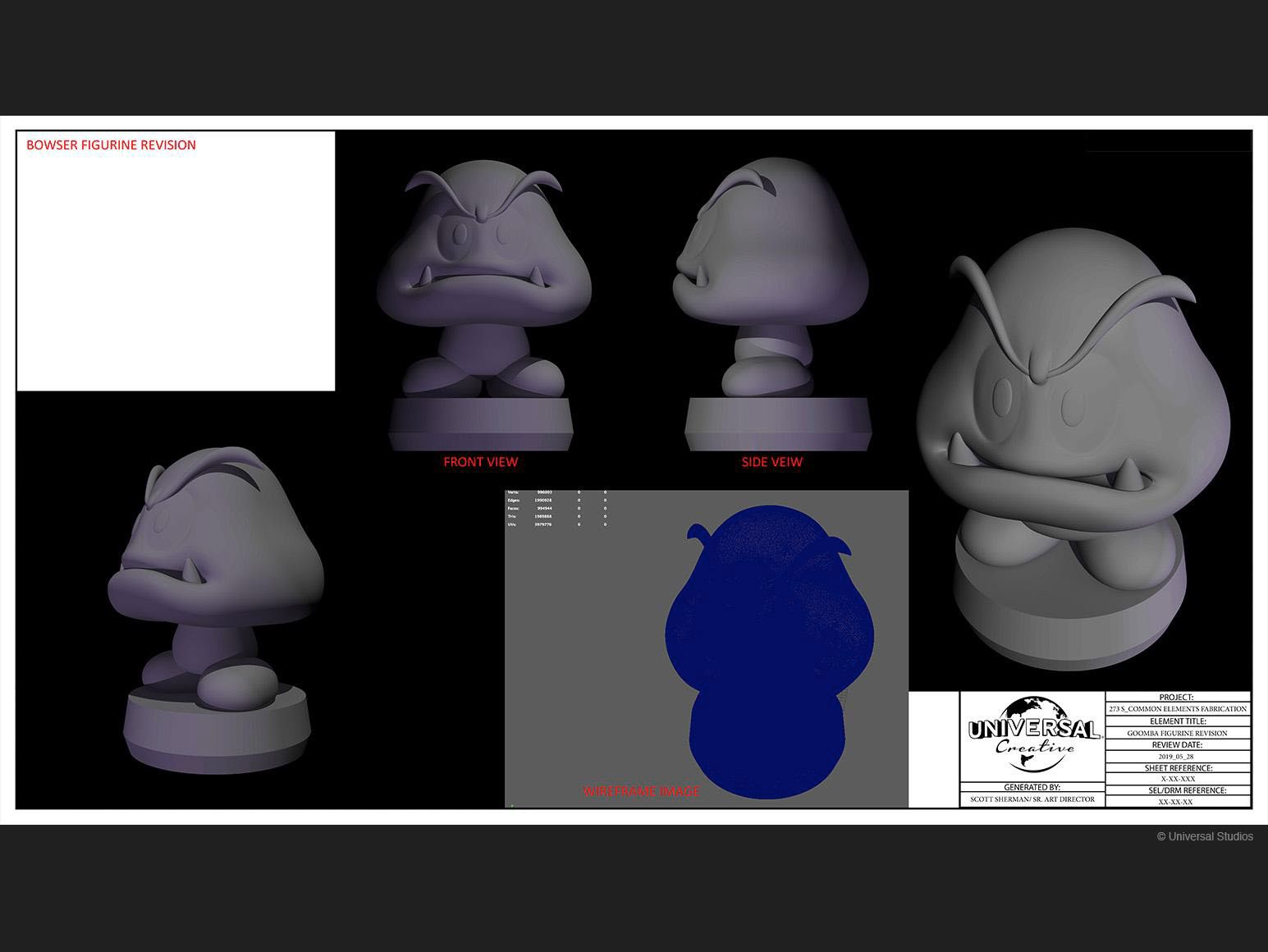
Task: Click the 'Verts:' stat row
Action: [558, 492]
